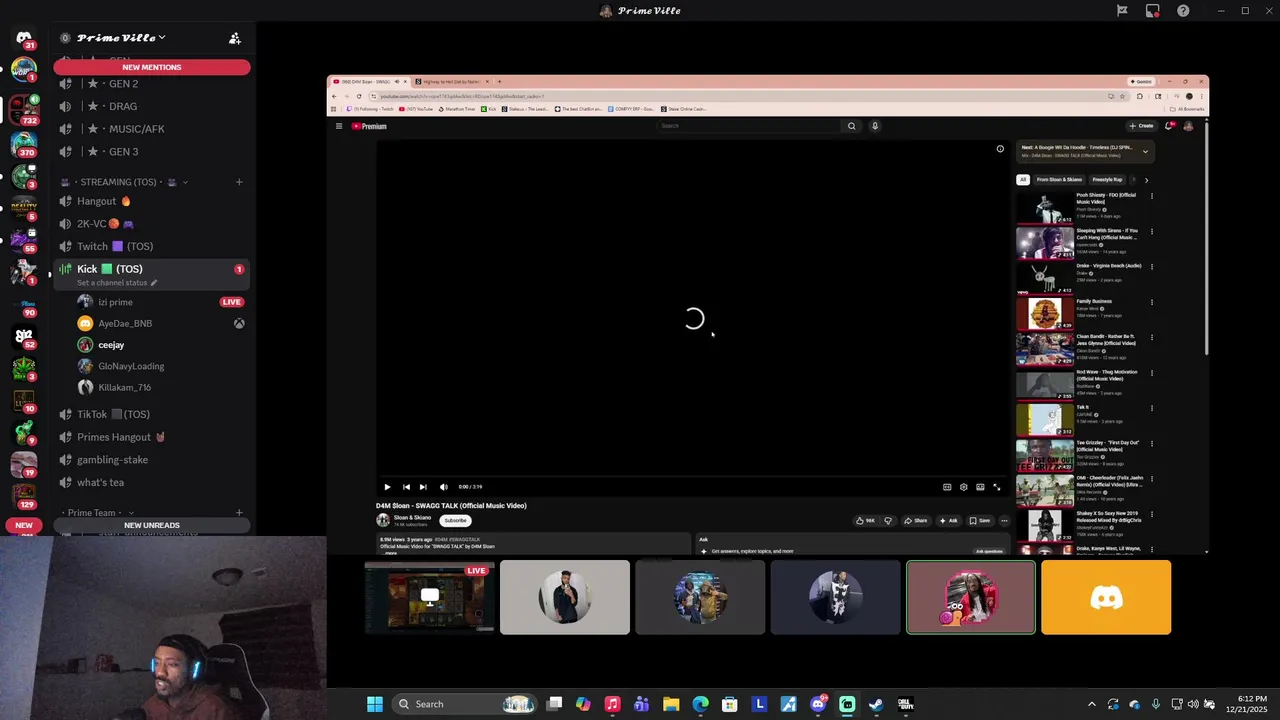Like the SWAGG TALK video
The width and height of the screenshot is (1280, 720).
pyautogui.click(x=865, y=520)
